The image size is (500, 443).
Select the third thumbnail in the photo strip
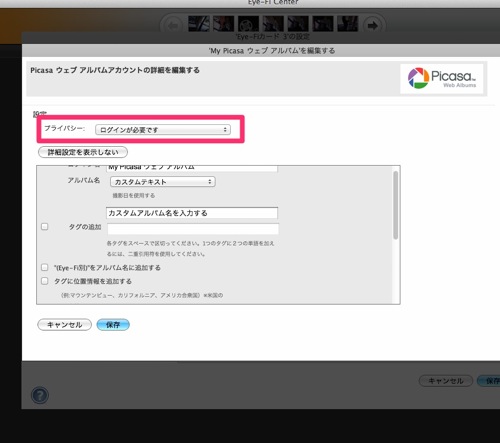[248, 23]
